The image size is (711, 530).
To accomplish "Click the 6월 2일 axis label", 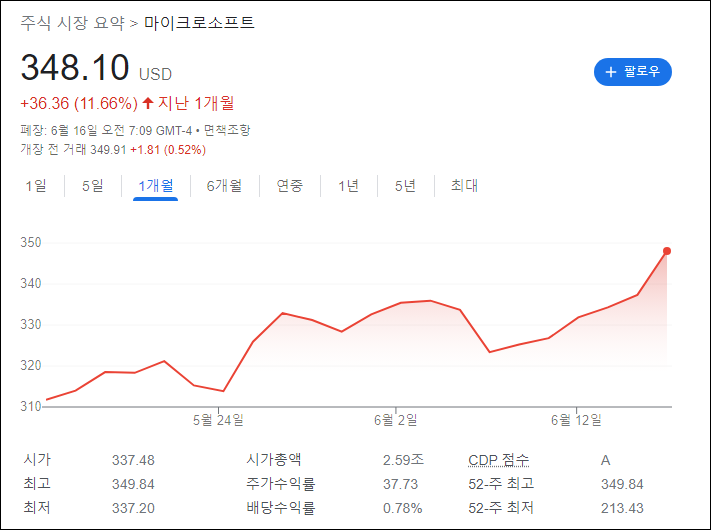I will [x=395, y=420].
